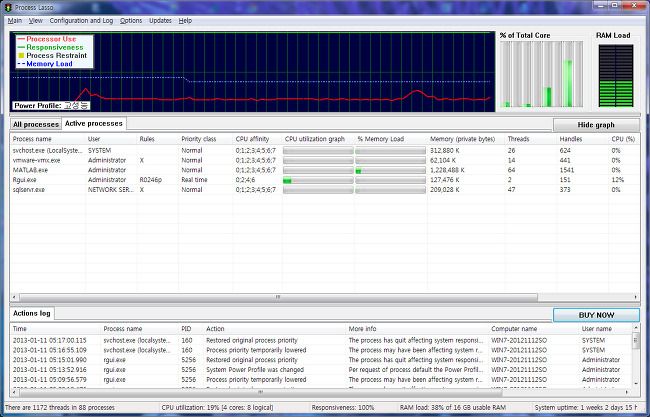
Task: Click the 1,228,488 K memory value
Action: [447, 170]
